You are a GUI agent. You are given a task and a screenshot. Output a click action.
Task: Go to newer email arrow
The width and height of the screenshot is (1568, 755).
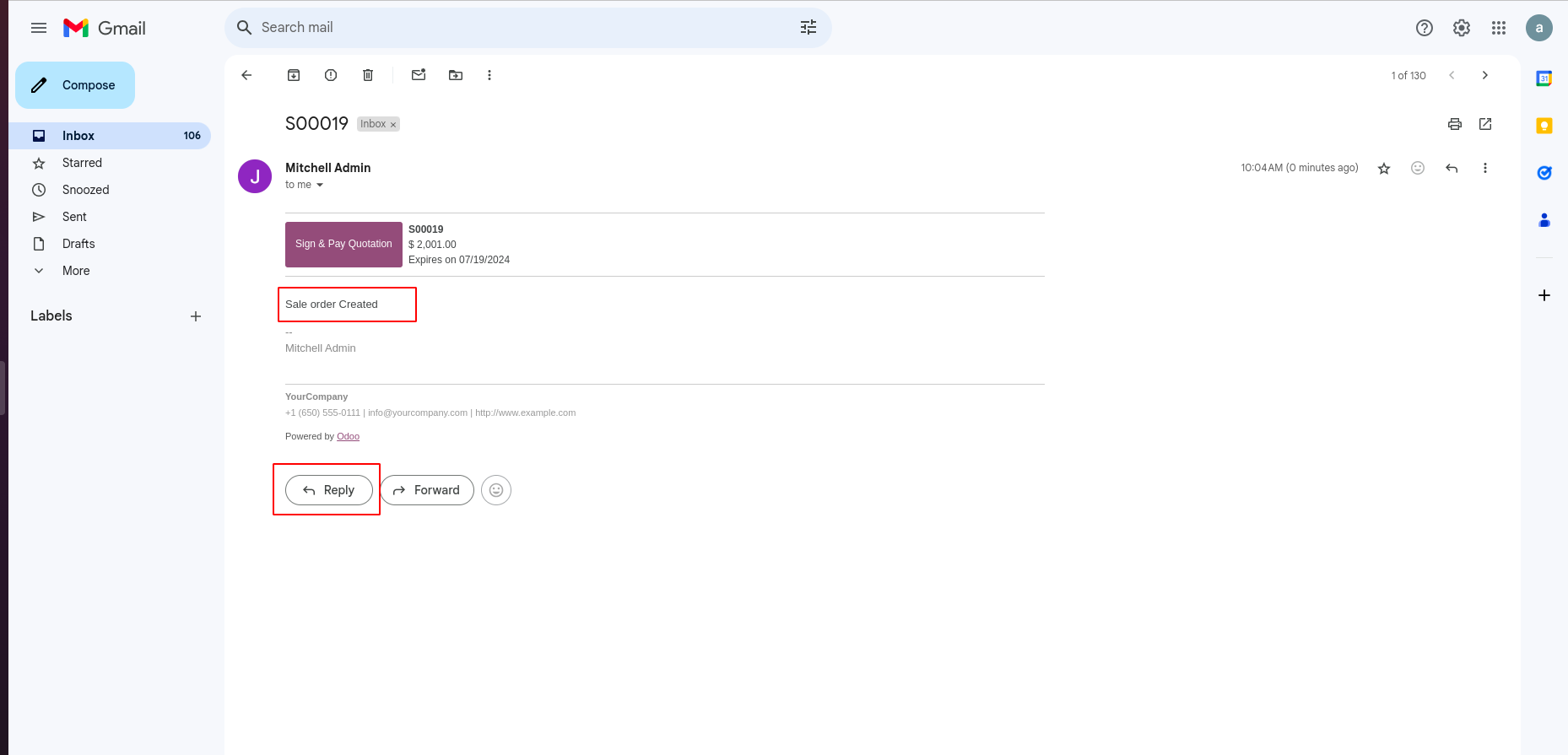[1452, 75]
